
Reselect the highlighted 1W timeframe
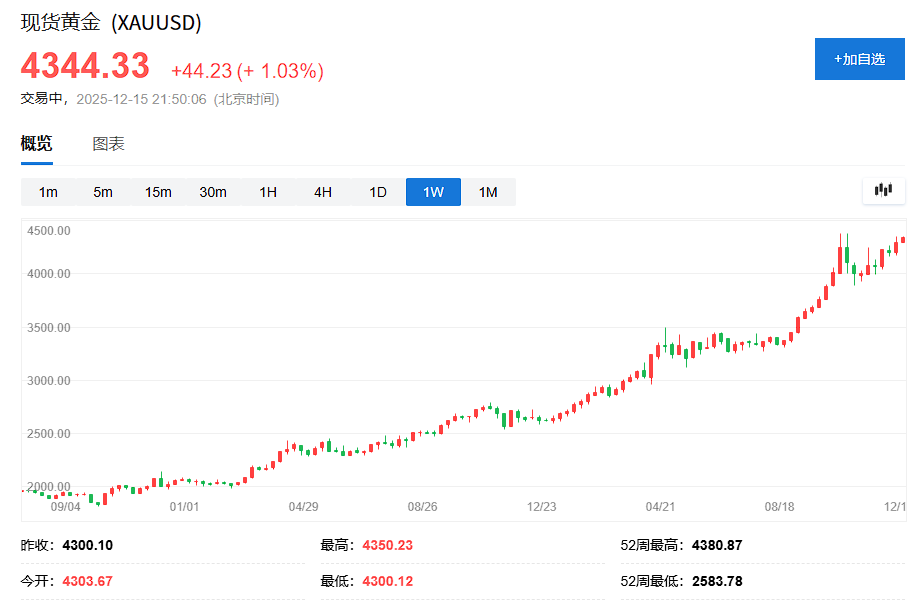(x=432, y=191)
